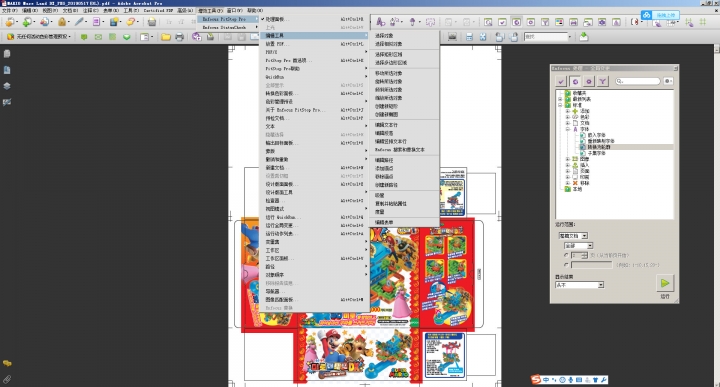Click the paperclip attachments icon at bottom left
The width and height of the screenshot is (720, 387).
tap(7, 379)
